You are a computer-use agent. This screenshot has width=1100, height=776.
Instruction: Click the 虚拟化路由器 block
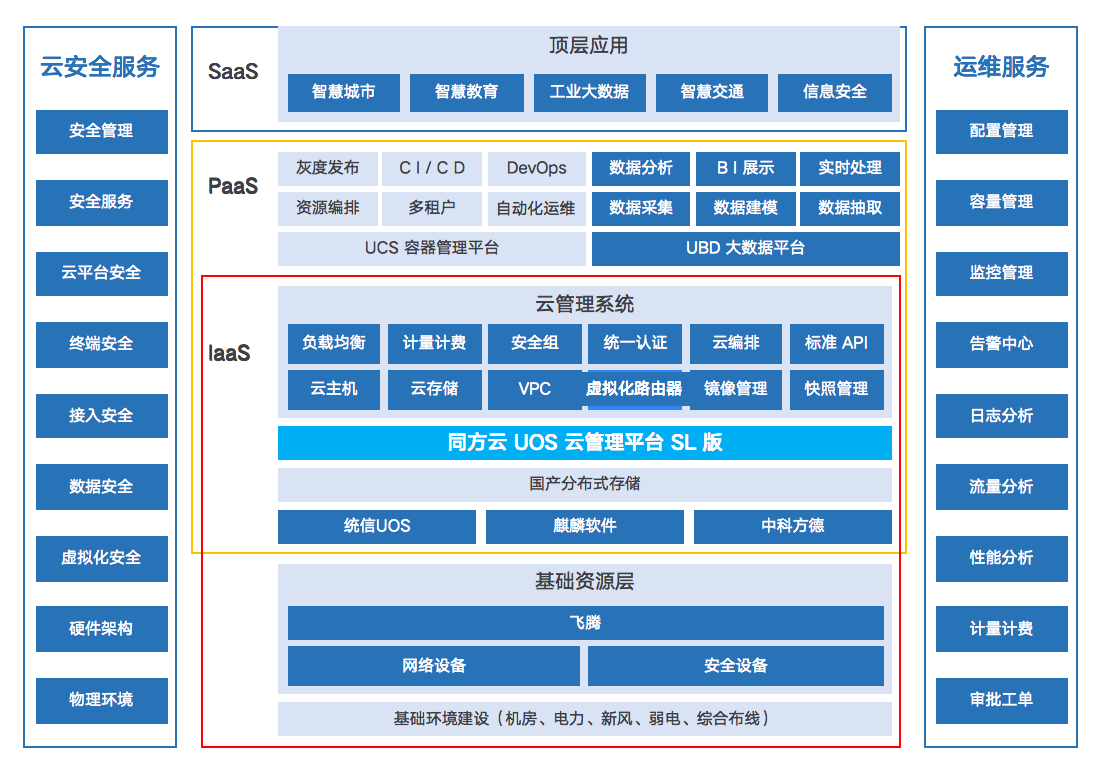[x=635, y=389]
